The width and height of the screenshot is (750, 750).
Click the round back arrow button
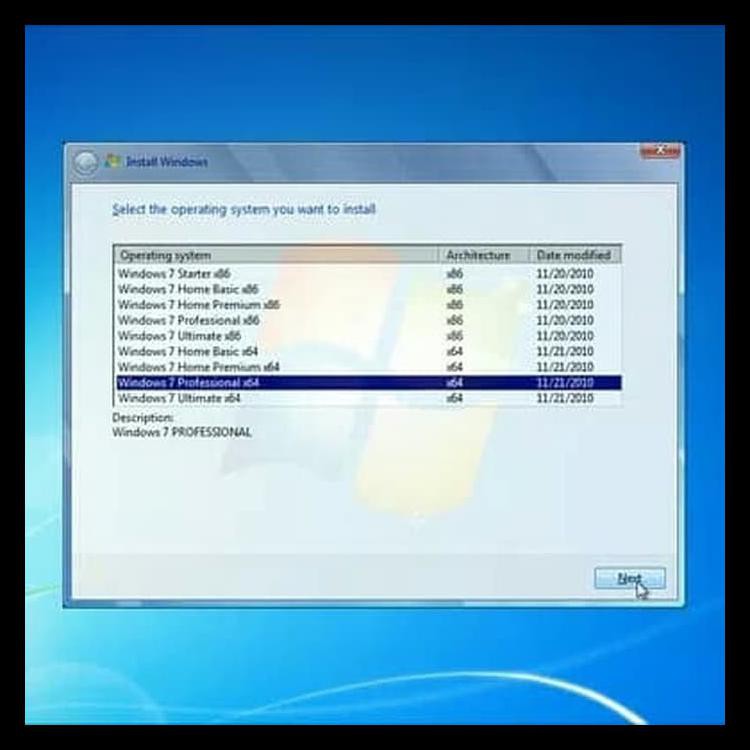point(86,162)
